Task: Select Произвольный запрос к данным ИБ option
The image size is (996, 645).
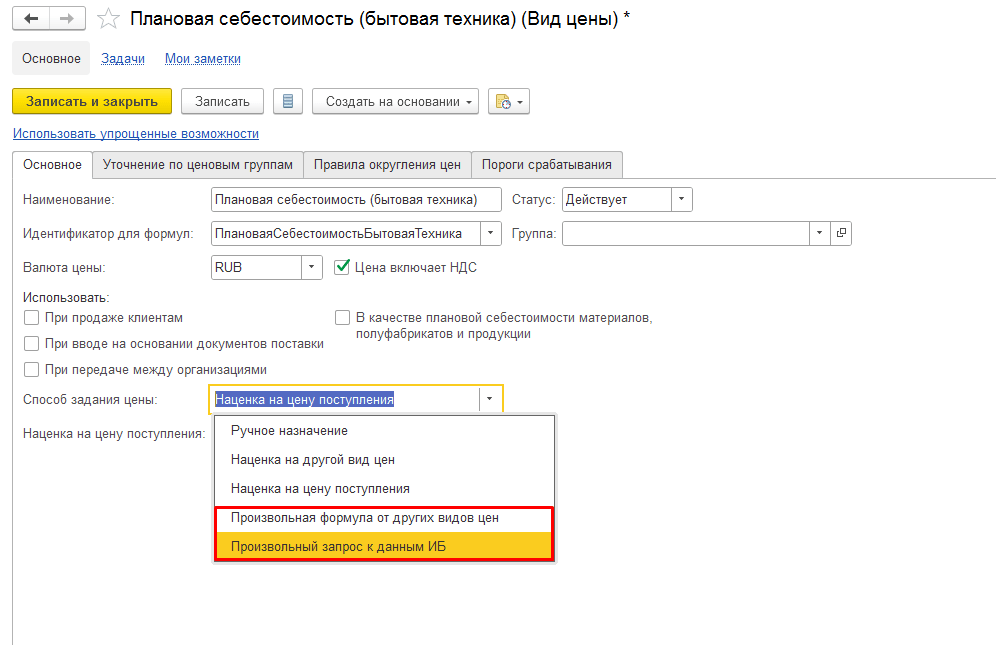Action: (337, 546)
